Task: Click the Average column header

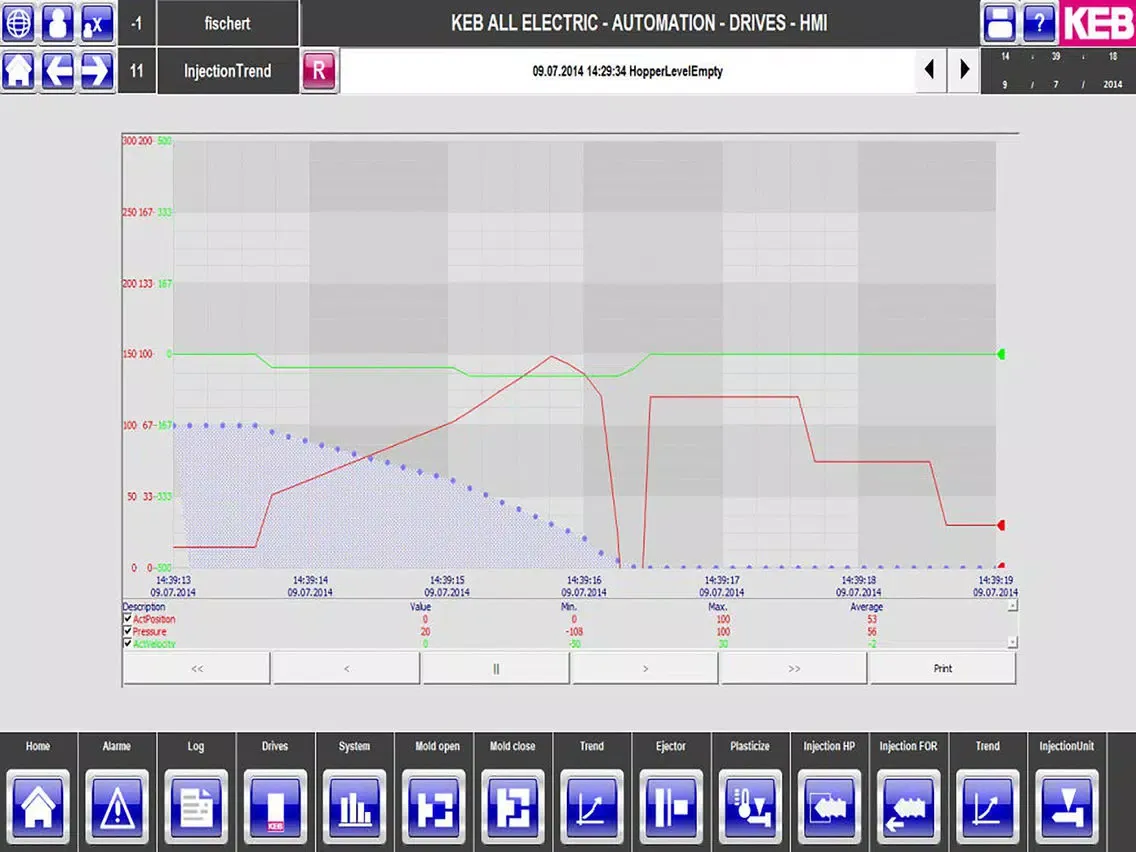Action: [866, 606]
